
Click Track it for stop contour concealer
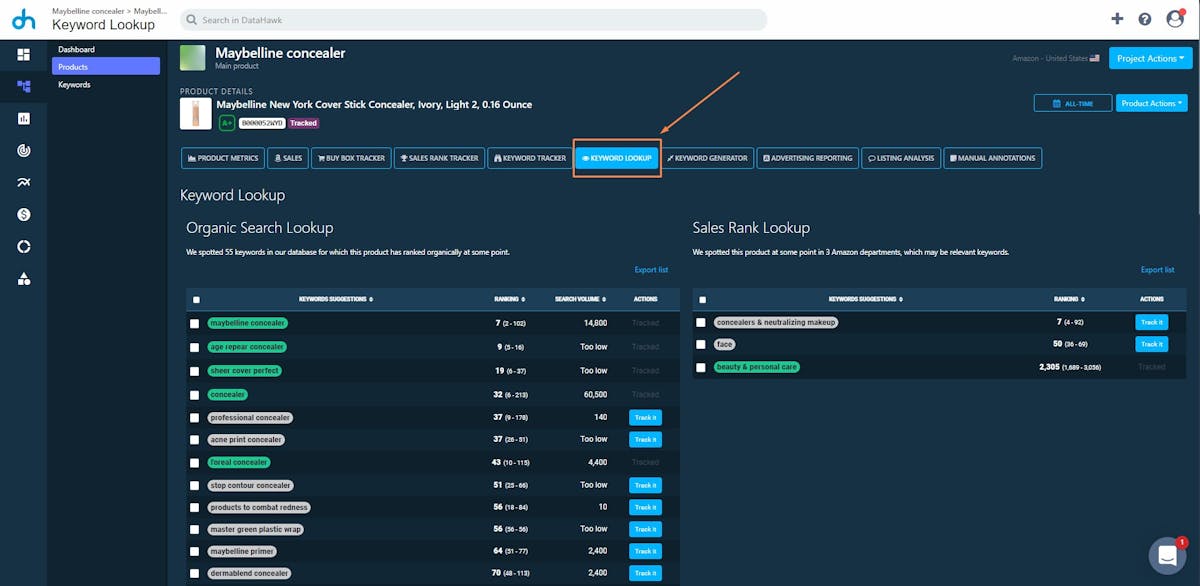[x=645, y=485]
